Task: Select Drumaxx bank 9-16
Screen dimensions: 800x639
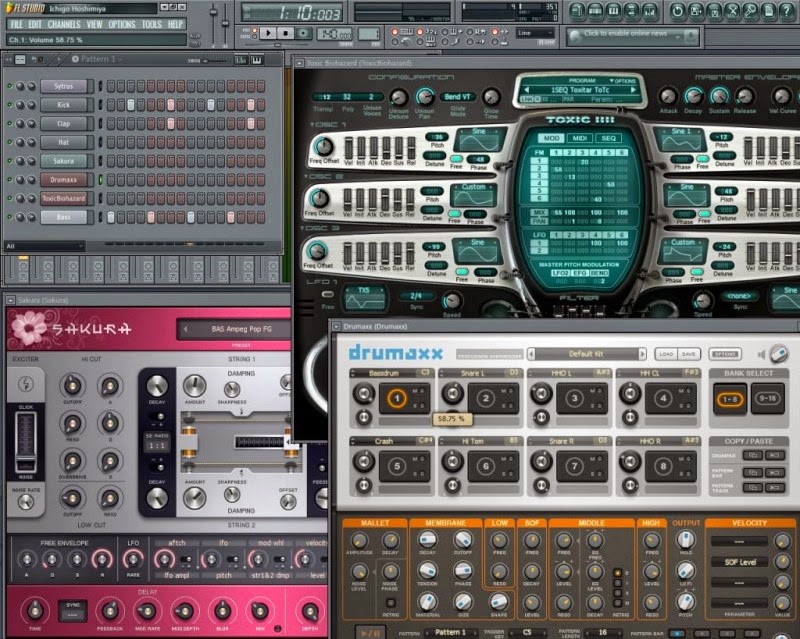Action: [x=767, y=398]
